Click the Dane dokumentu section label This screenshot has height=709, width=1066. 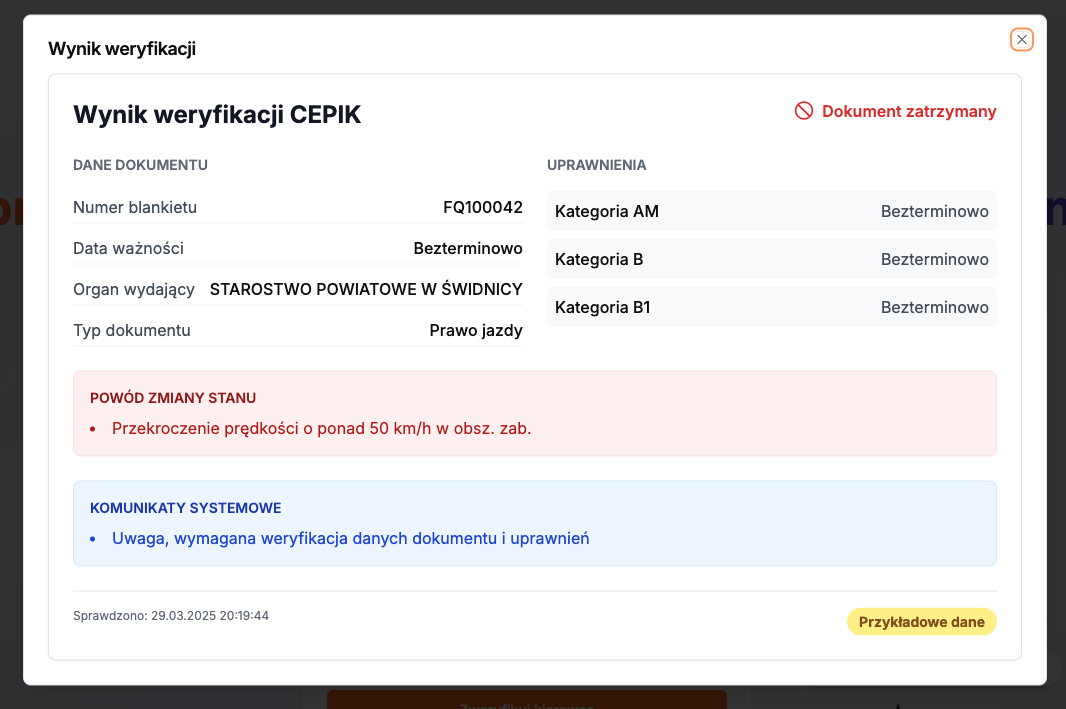(x=140, y=165)
